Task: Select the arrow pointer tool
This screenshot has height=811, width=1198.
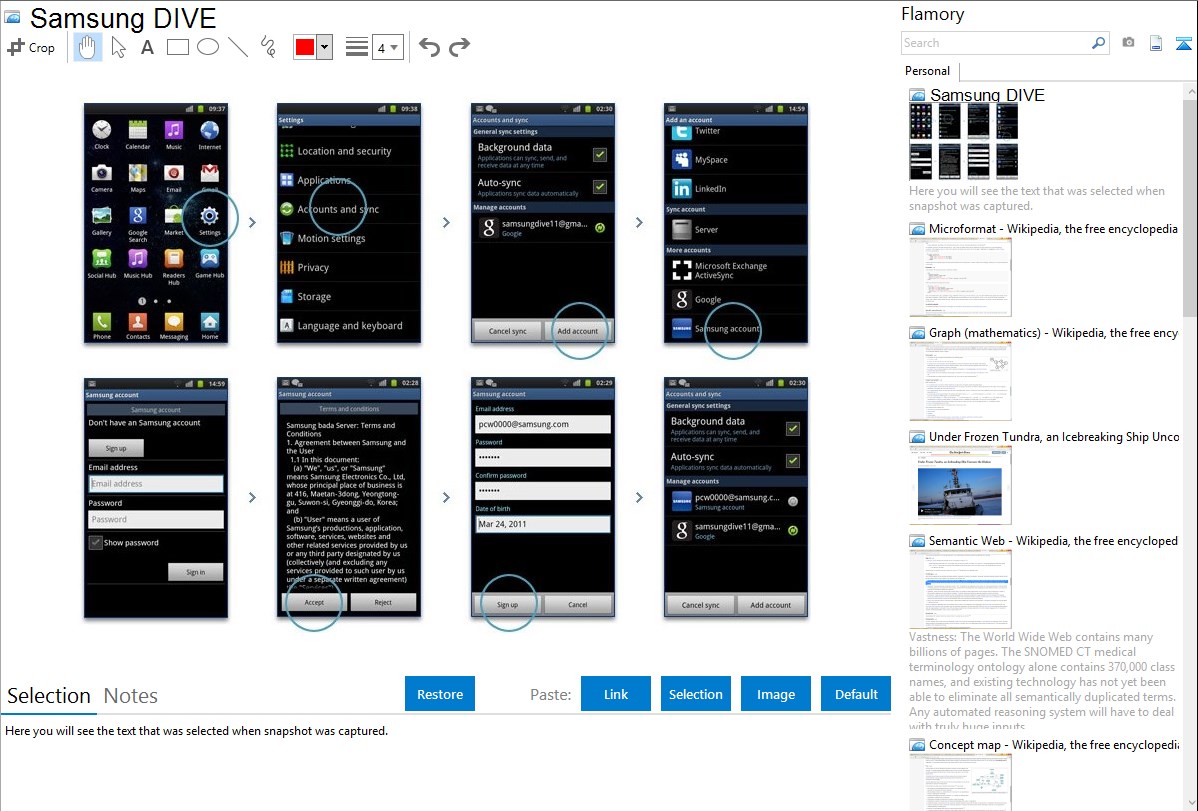Action: click(x=118, y=47)
